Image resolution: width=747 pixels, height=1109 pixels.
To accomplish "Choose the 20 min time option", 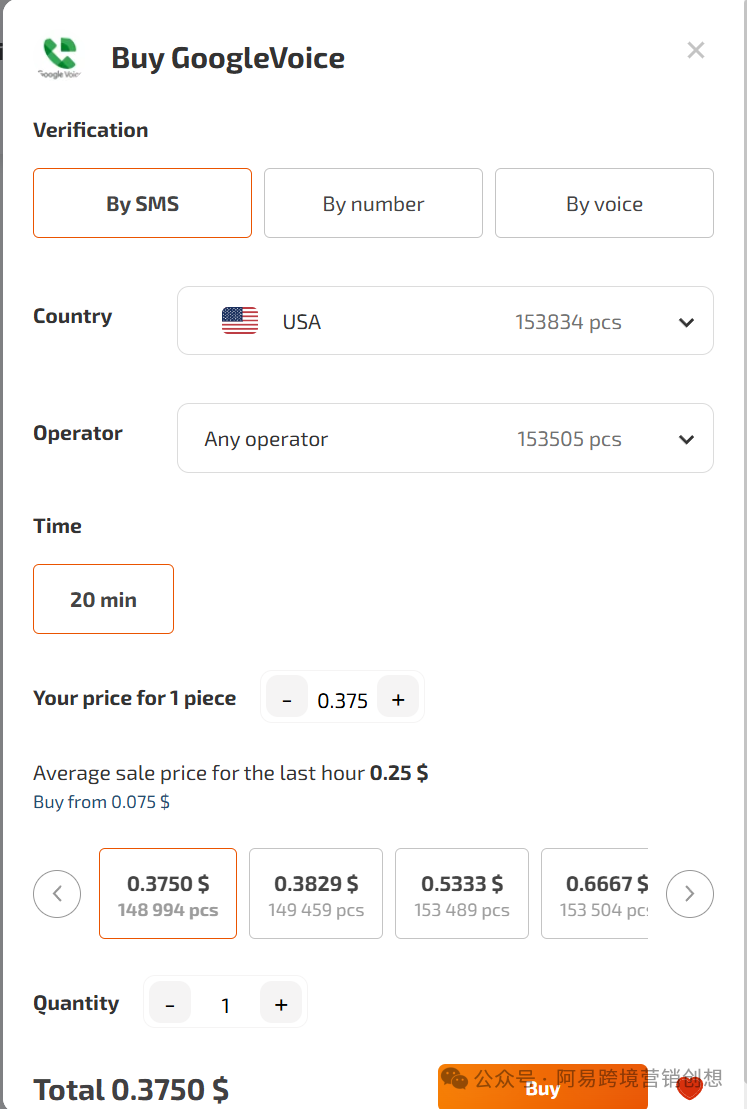I will [103, 599].
